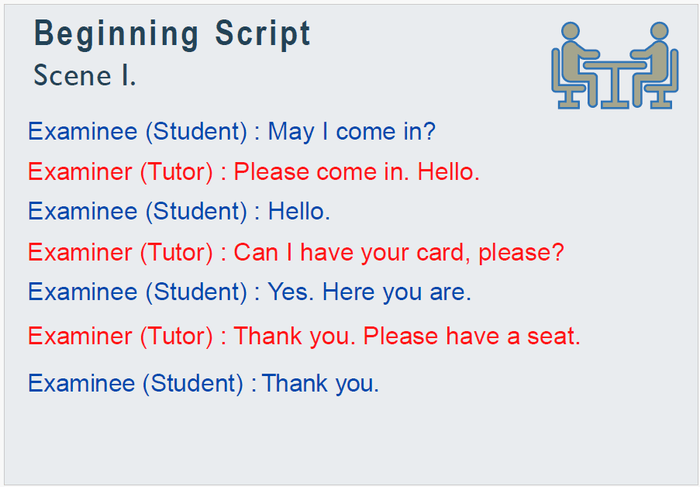Click the two people at table icon
Screen dimensions: 700x487
point(615,66)
